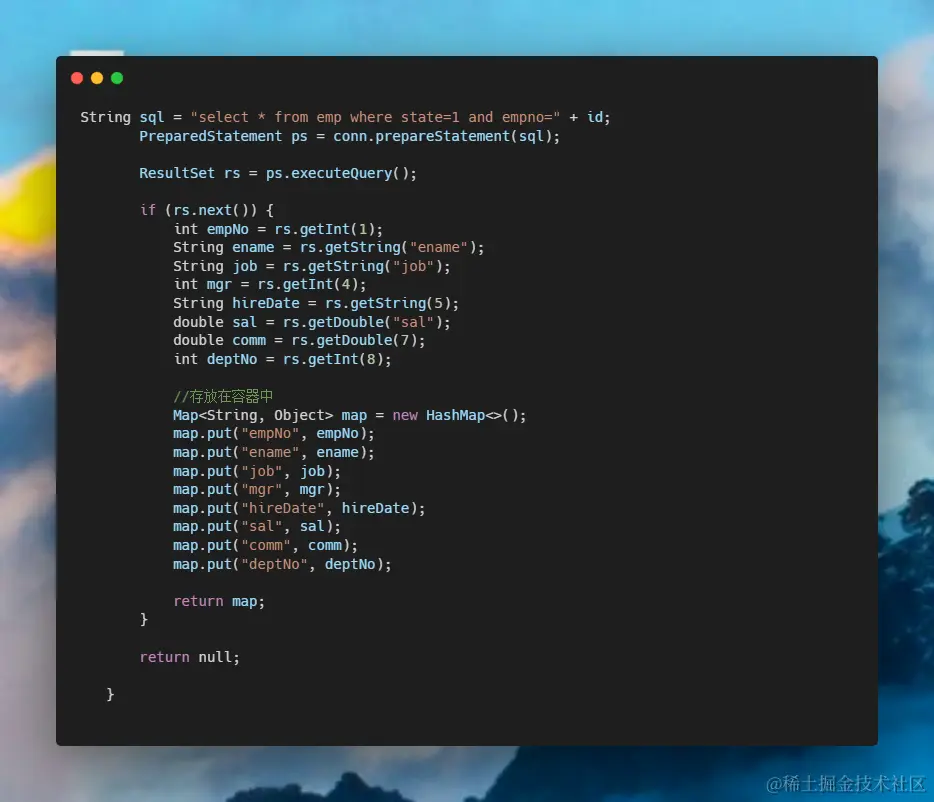The width and height of the screenshot is (934, 802).
Task: Click the 'int deptNo = rs.getInt(8);' line
Action: point(282,359)
